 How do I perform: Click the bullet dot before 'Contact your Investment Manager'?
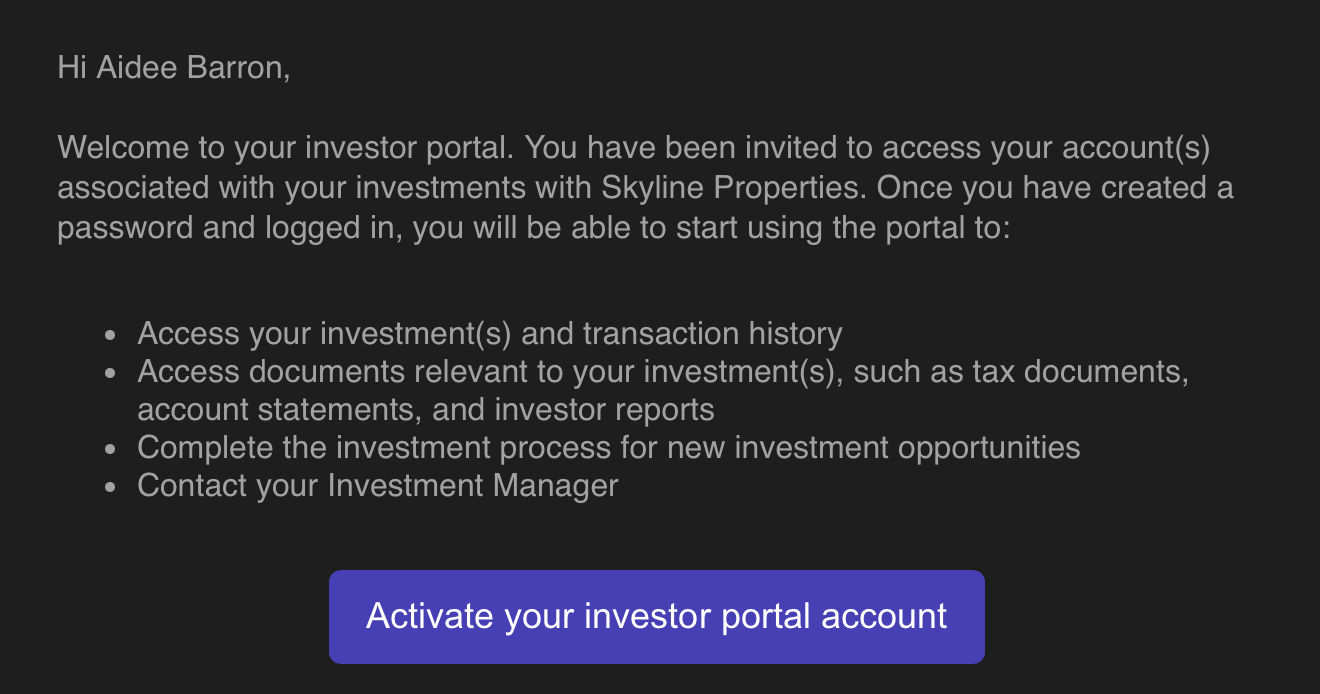(x=111, y=488)
